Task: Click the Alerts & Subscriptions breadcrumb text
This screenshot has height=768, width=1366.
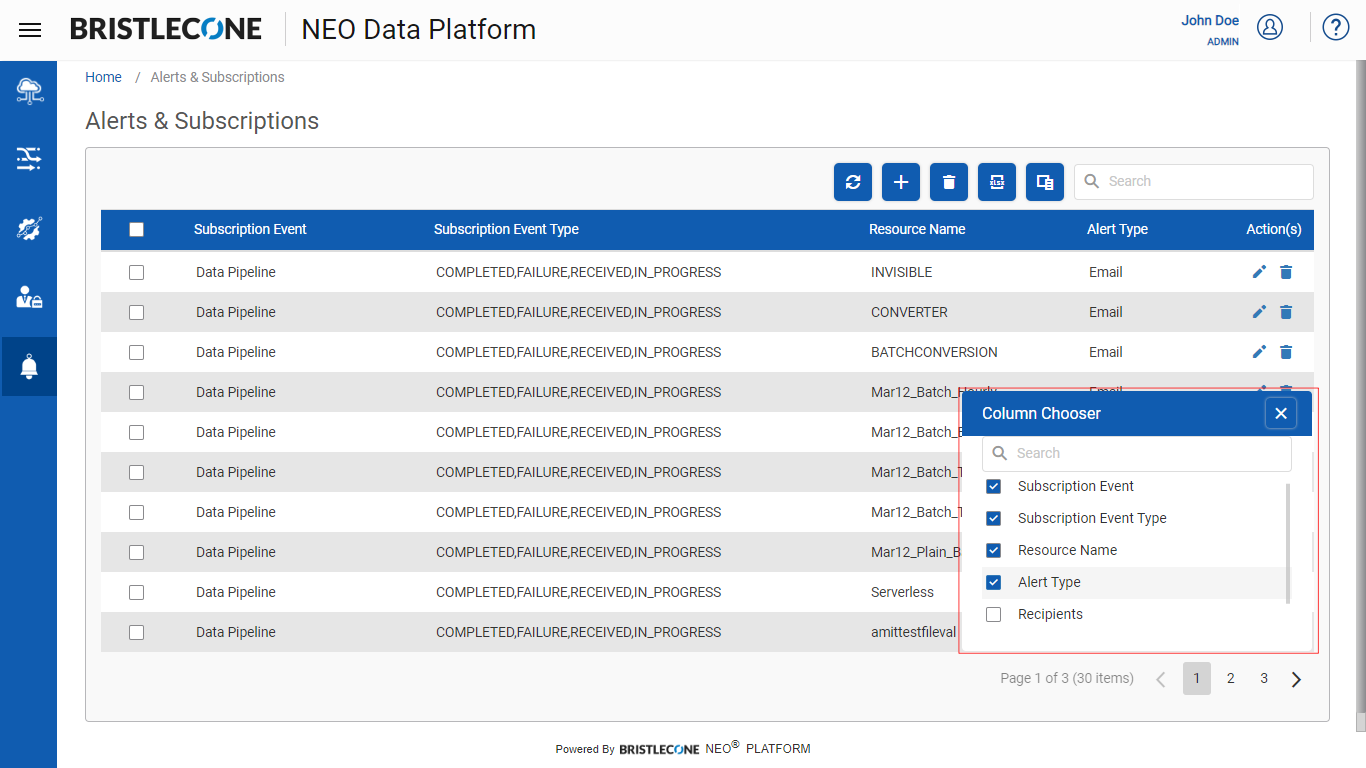Action: click(217, 77)
